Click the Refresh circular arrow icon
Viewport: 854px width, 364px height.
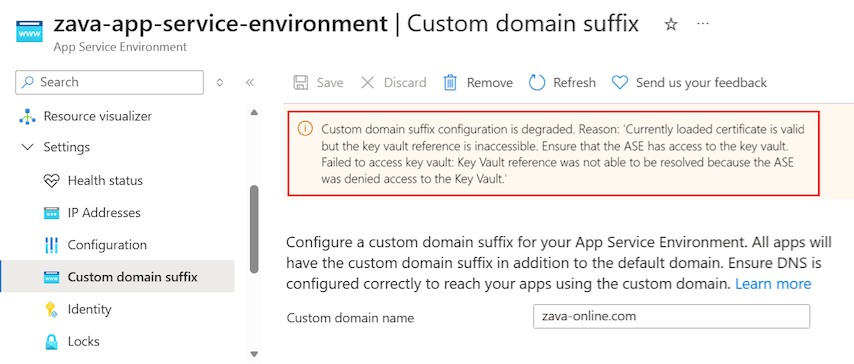coord(537,82)
